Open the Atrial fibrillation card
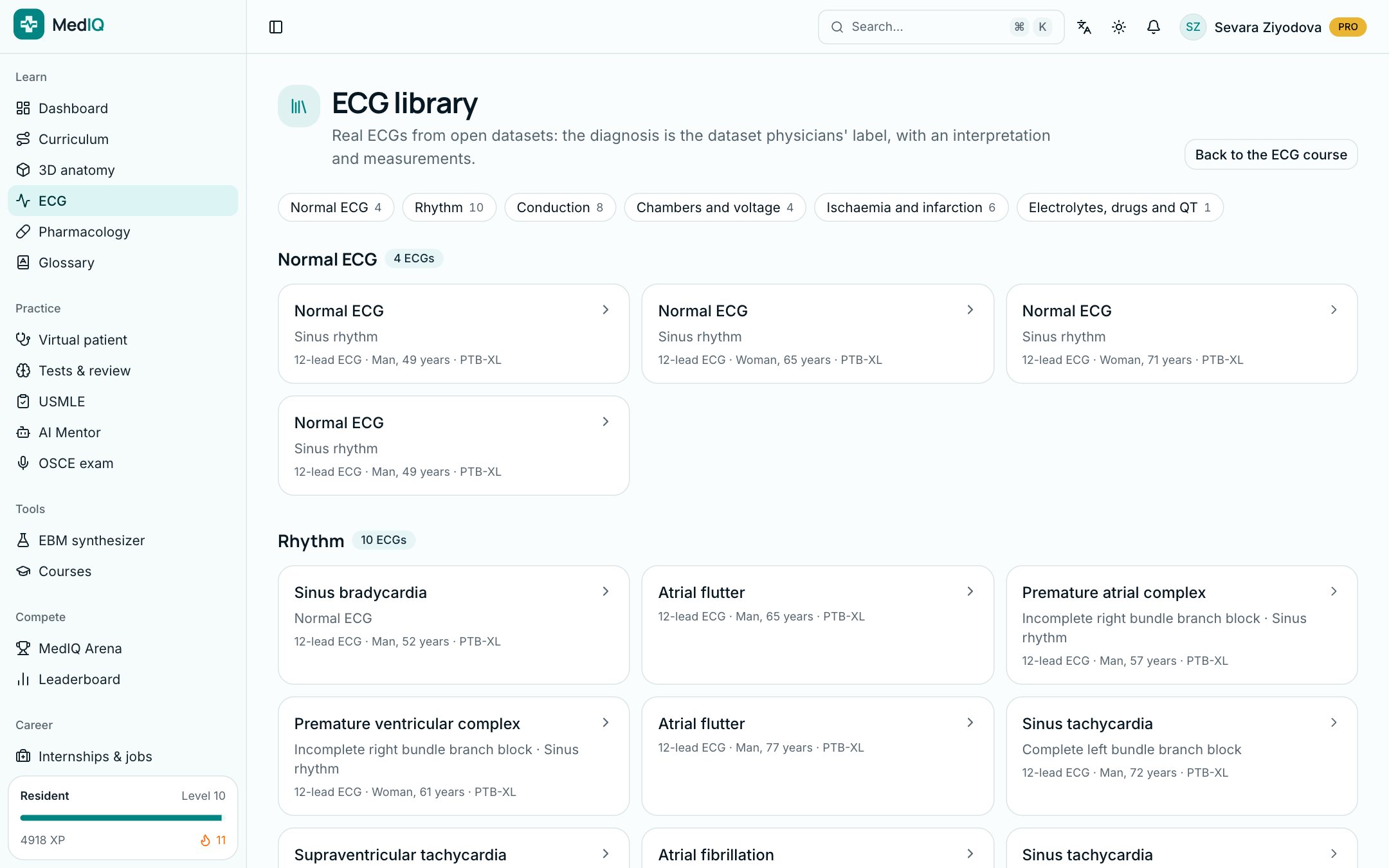Image resolution: width=1389 pixels, height=868 pixels. pyautogui.click(x=817, y=849)
